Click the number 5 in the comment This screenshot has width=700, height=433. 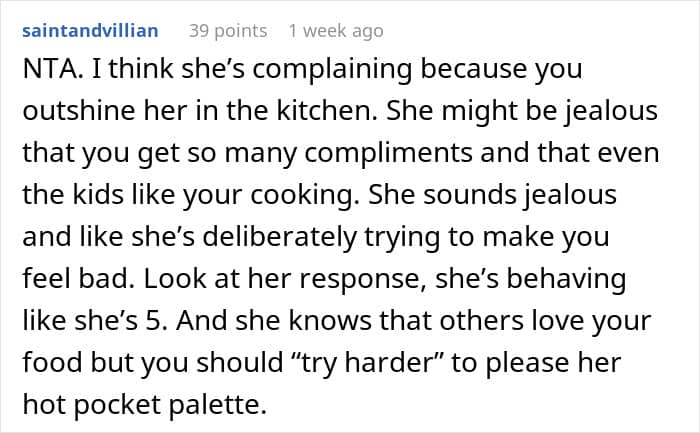(156, 321)
